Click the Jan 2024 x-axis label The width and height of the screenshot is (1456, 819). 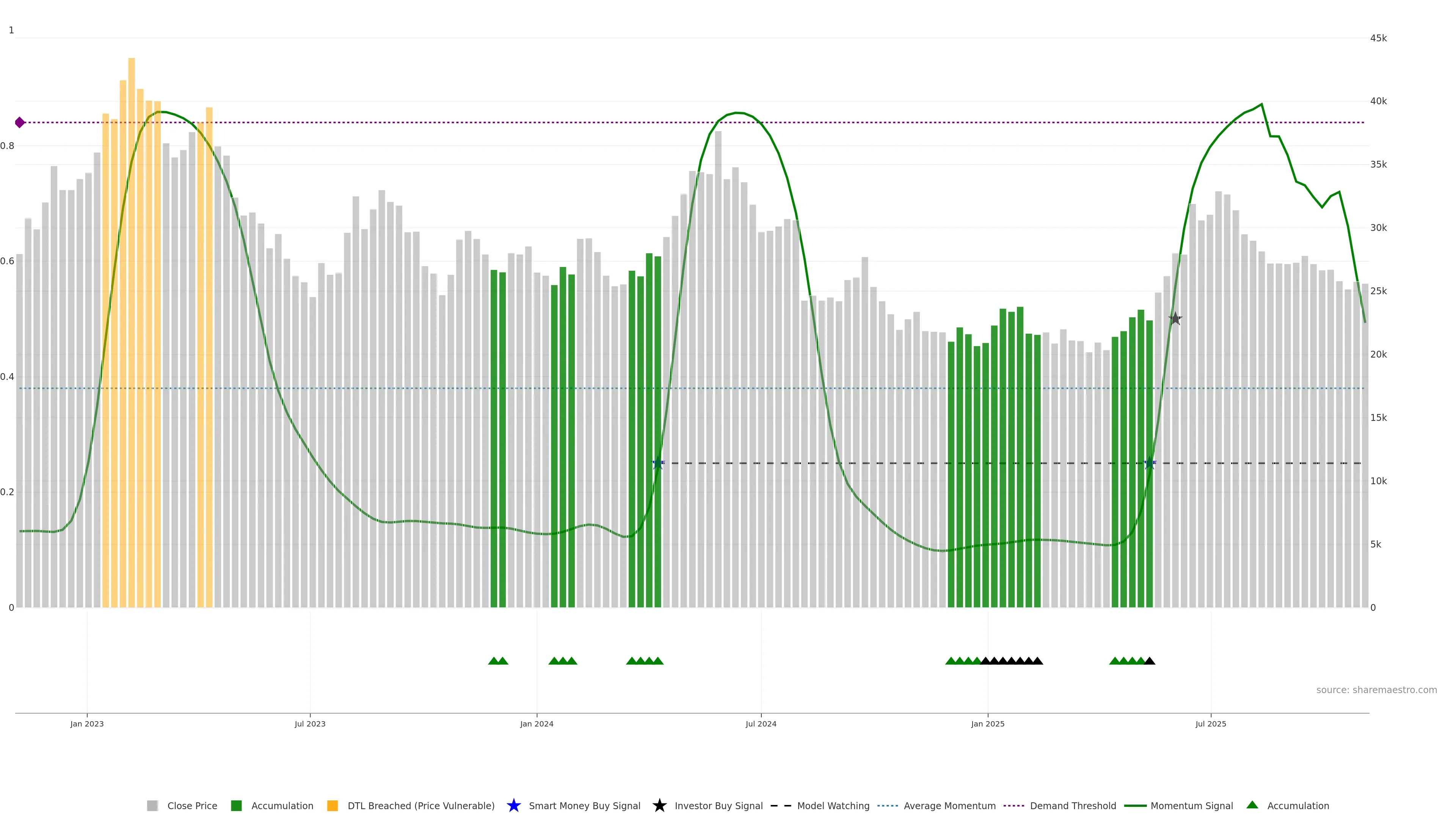pyautogui.click(x=537, y=723)
